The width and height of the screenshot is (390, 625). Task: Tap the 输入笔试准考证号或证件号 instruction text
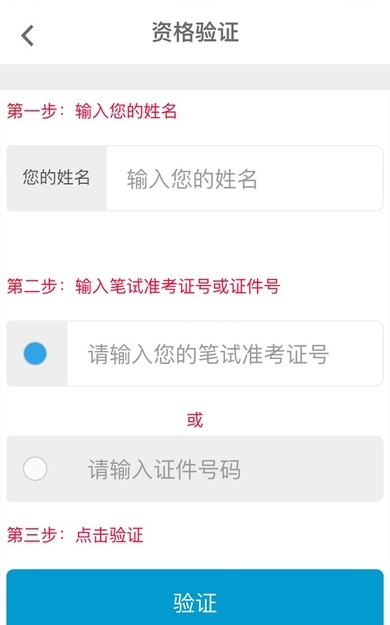tap(177, 286)
